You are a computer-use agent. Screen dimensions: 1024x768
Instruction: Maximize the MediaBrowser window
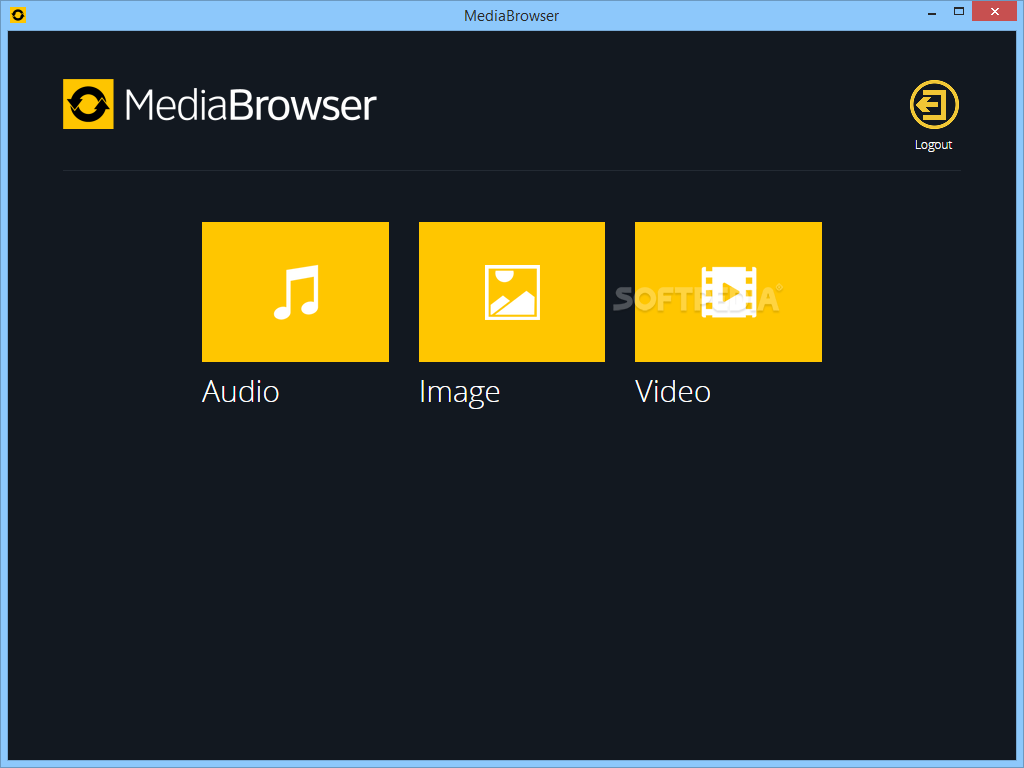(x=959, y=12)
